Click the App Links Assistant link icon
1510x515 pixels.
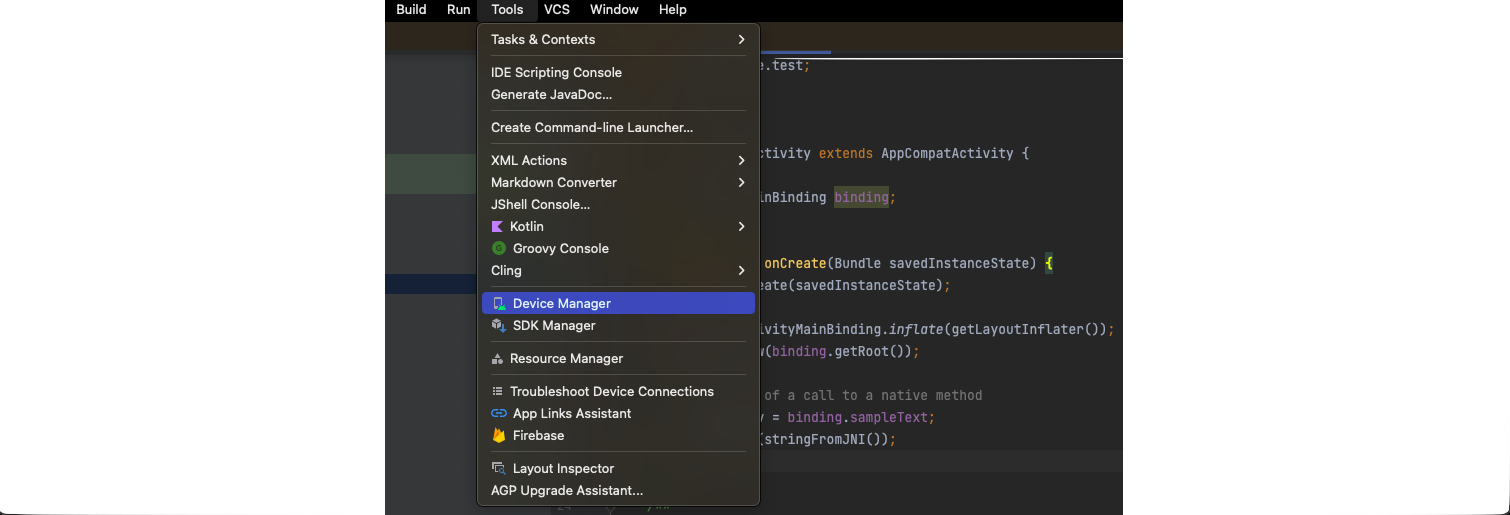[499, 413]
